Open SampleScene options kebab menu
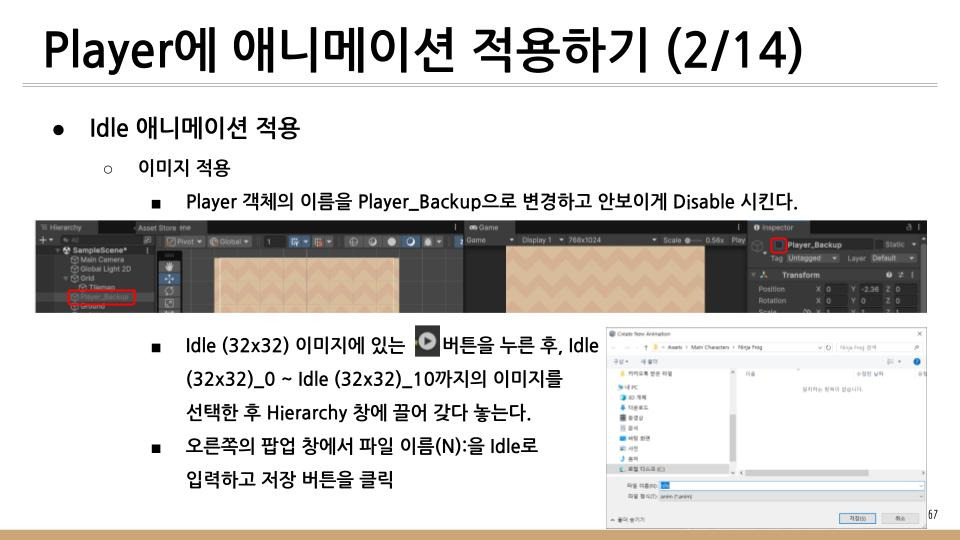Image resolution: width=960 pixels, height=540 pixels. click(x=148, y=250)
